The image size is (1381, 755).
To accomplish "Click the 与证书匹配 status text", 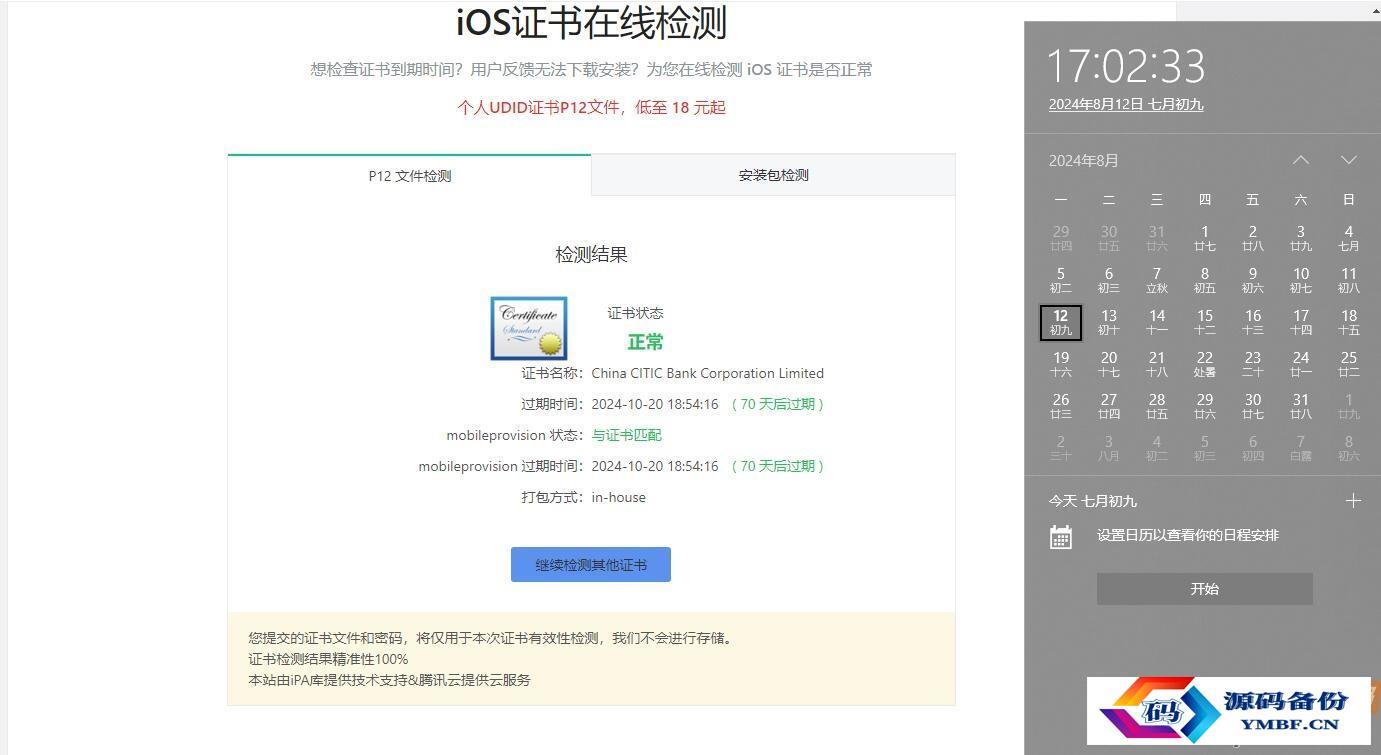I will pos(626,435).
